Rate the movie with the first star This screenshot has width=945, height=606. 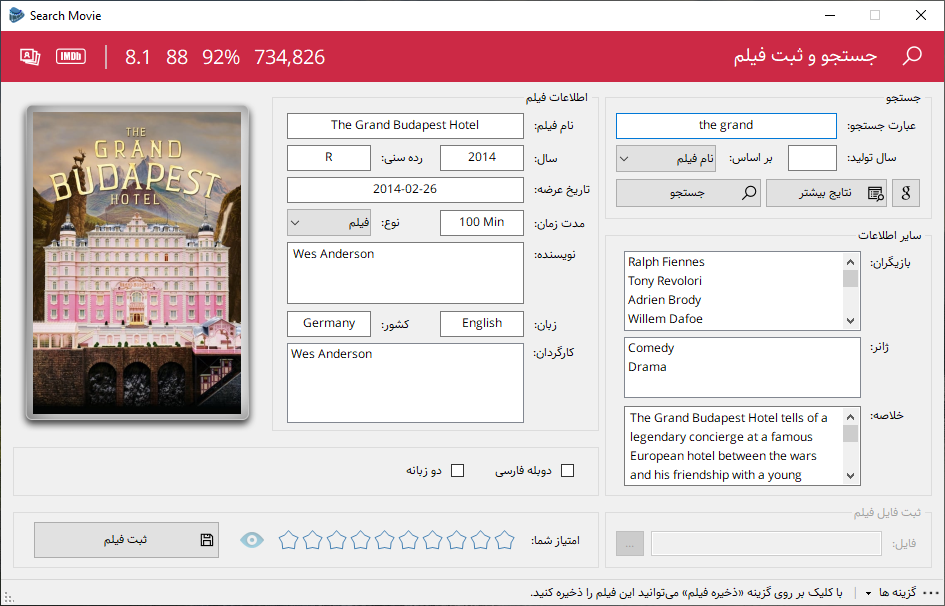point(289,540)
